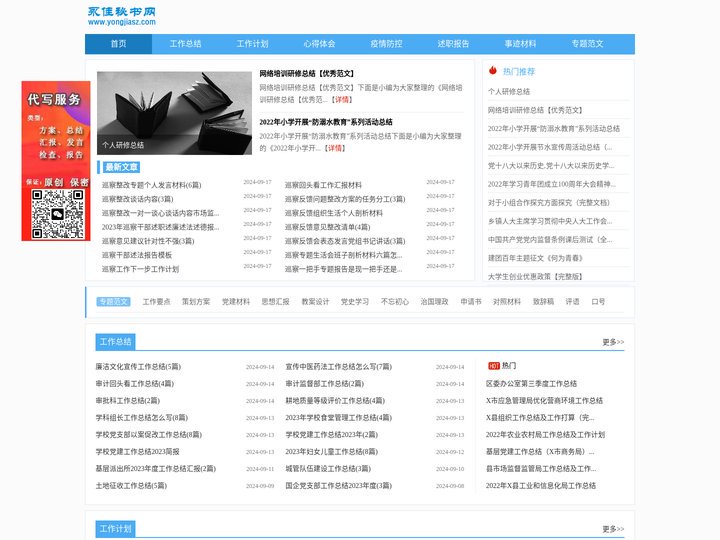
Task: Click the flame icon beside 热门推荐
Action: click(x=493, y=70)
